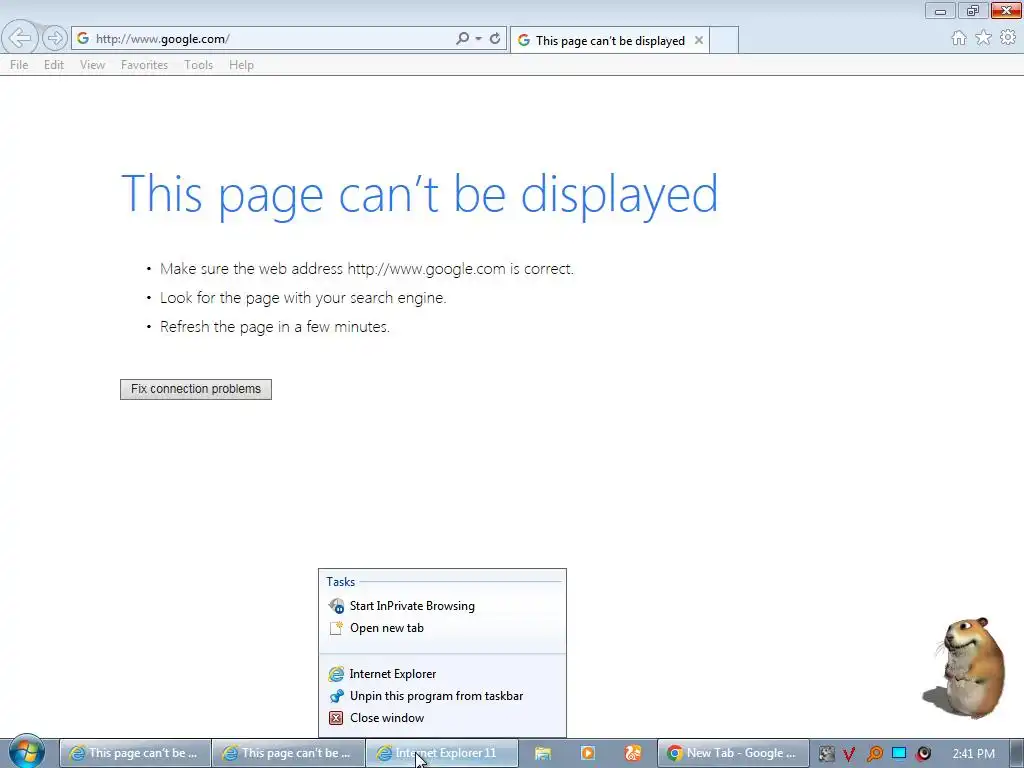Click the 2:41 PM system clock
Viewport: 1024px width, 768px height.
pyautogui.click(x=973, y=754)
